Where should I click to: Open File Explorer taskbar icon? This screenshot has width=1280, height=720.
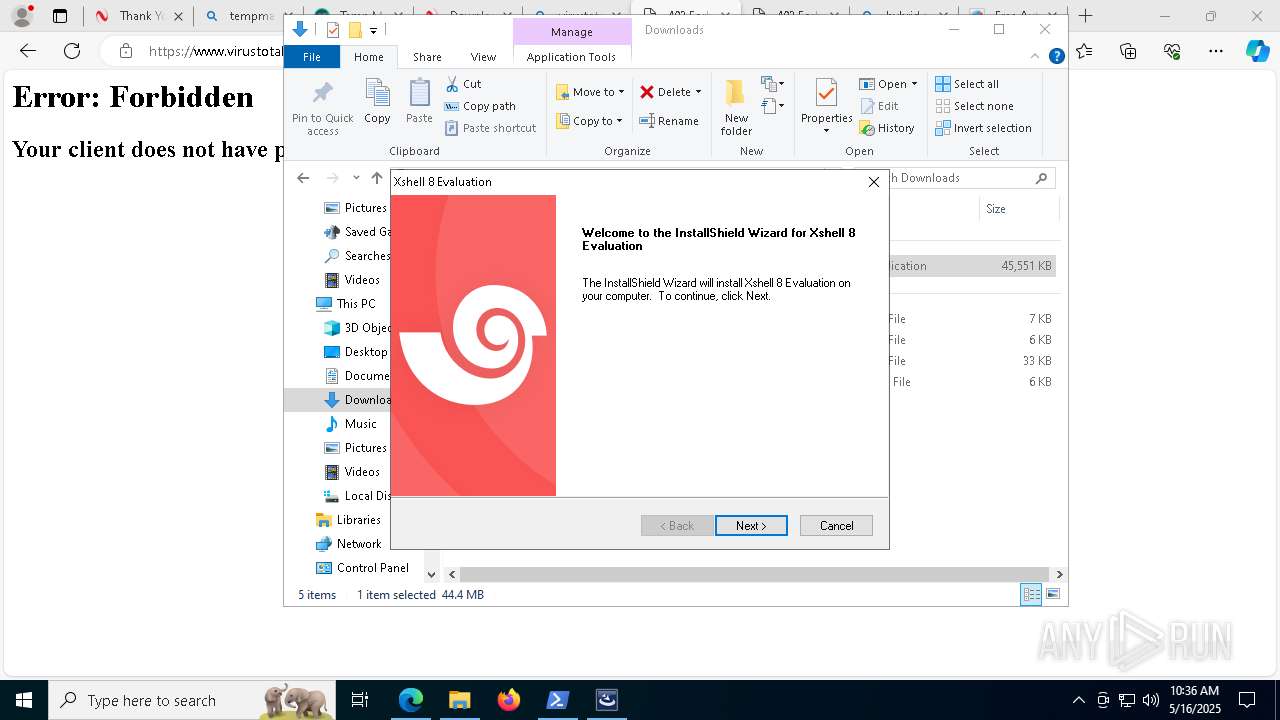459,700
